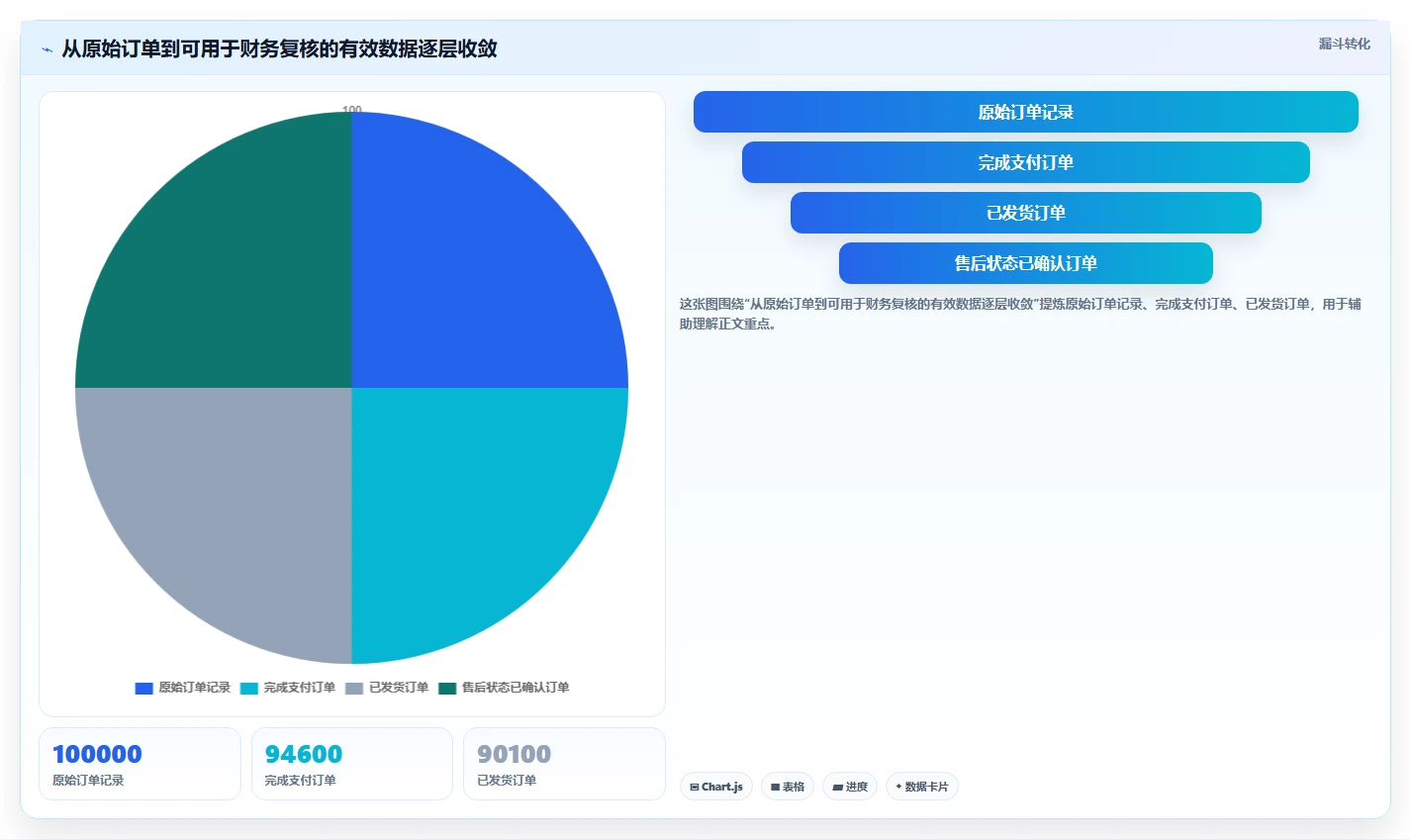
Task: Click the 漏斗转化 tag label
Action: [1344, 44]
